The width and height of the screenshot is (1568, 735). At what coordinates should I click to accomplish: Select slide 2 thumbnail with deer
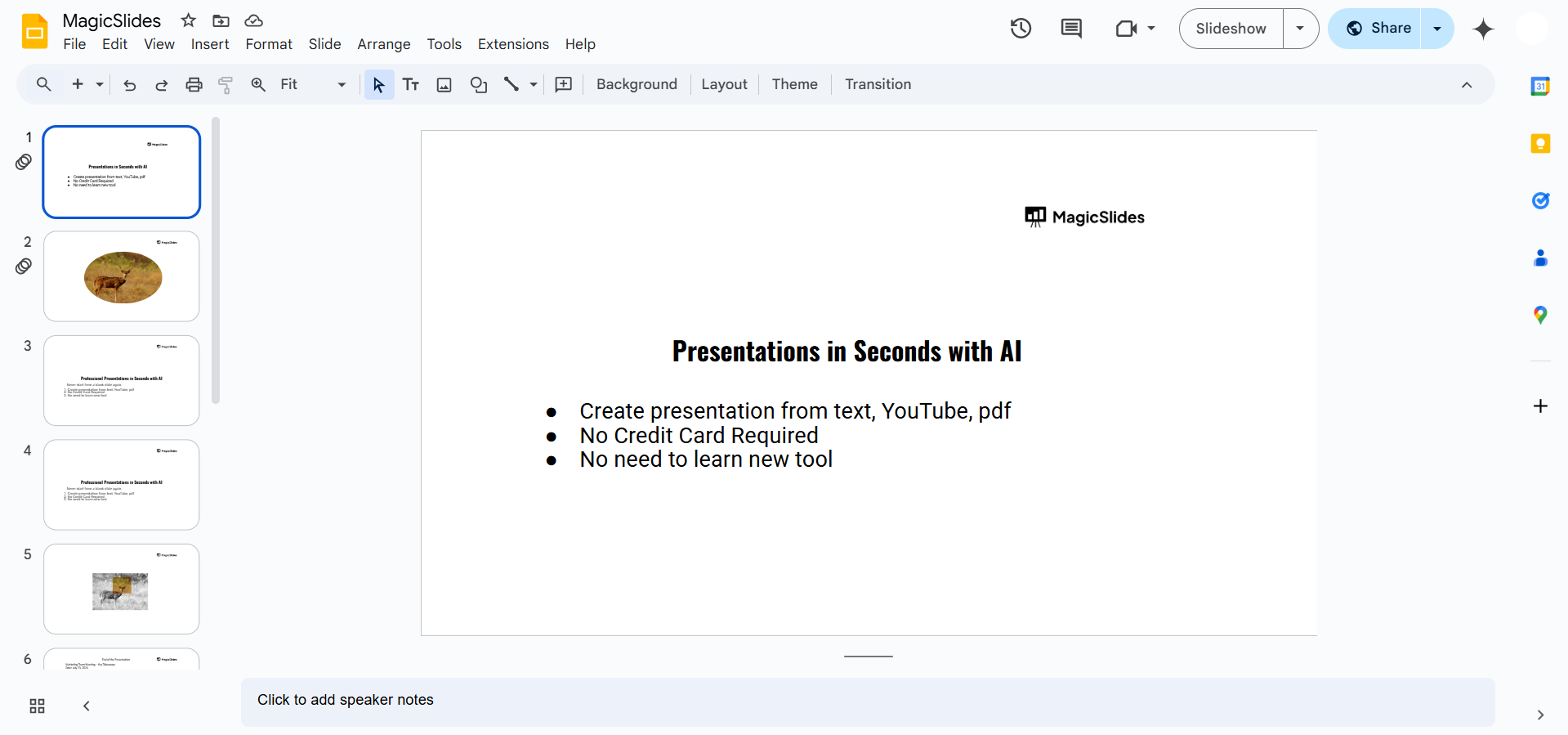coord(122,276)
